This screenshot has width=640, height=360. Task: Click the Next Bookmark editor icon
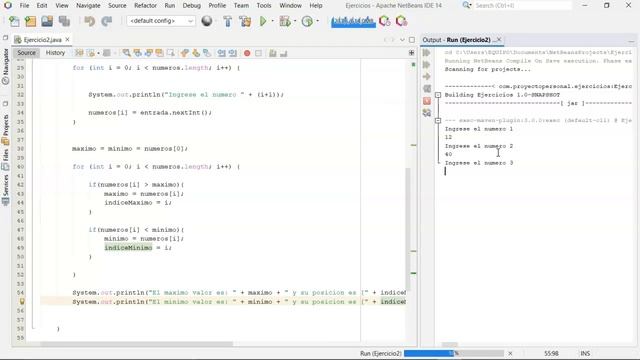tap(196, 53)
